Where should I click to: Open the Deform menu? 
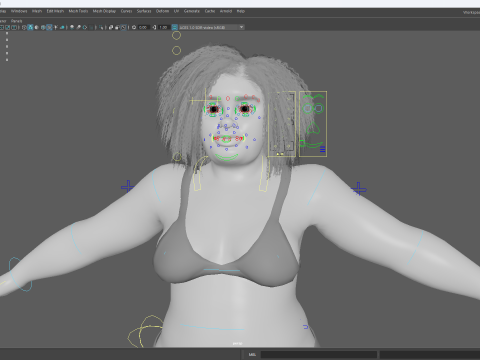(162, 11)
